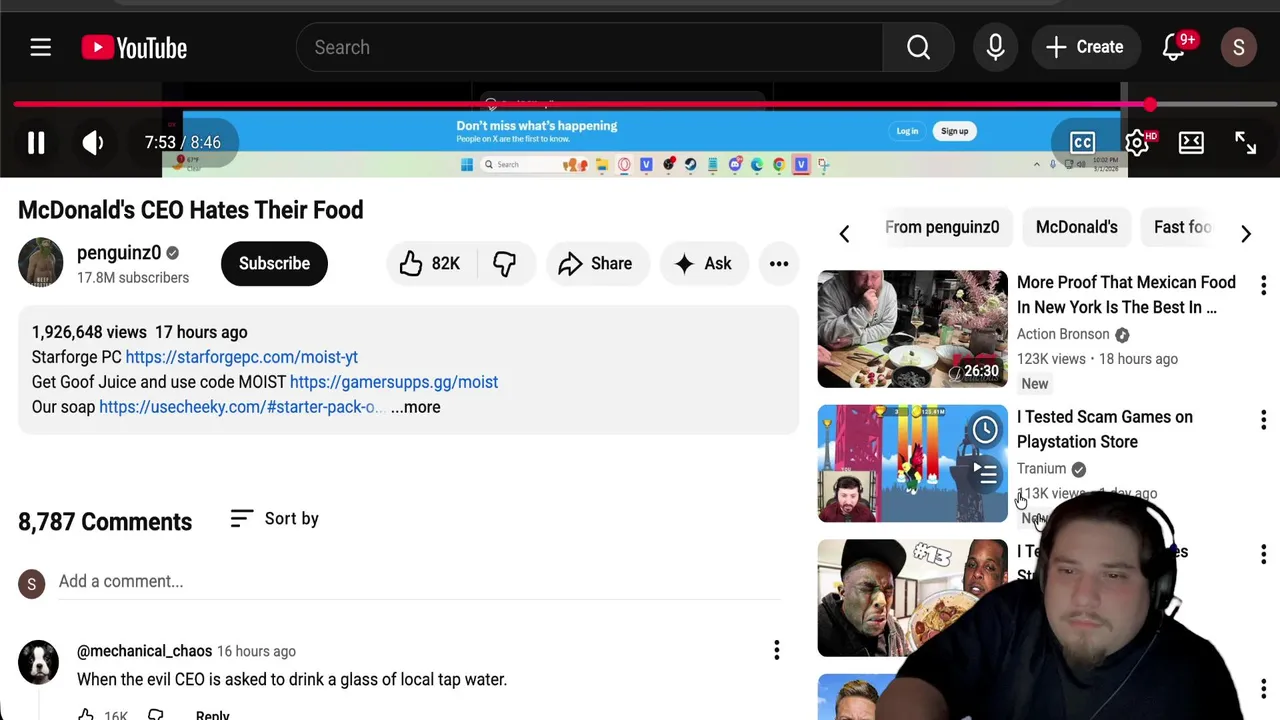Screen dimensions: 1280x720
Task: Click the Add a comment field
Action: pos(419,582)
